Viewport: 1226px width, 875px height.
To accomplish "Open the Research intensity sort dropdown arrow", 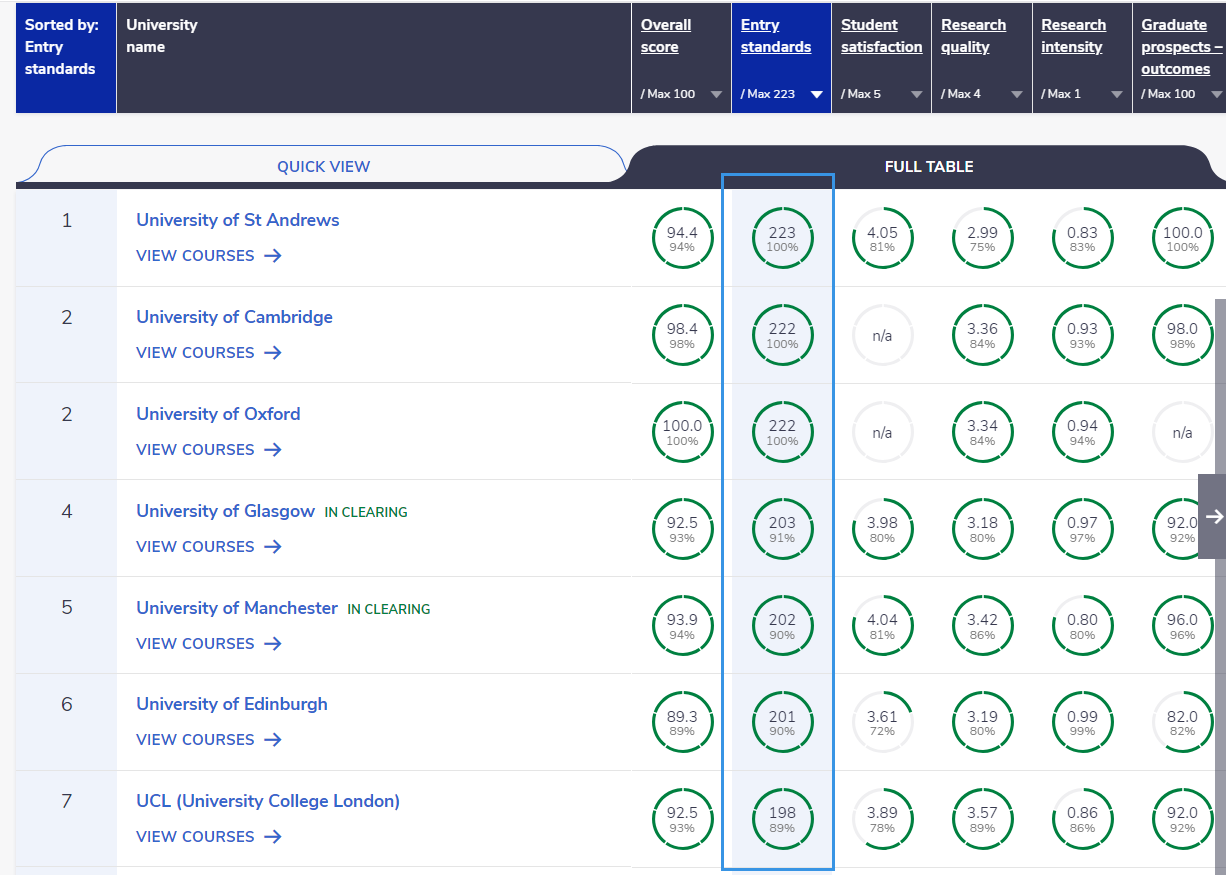I will click(x=1116, y=95).
